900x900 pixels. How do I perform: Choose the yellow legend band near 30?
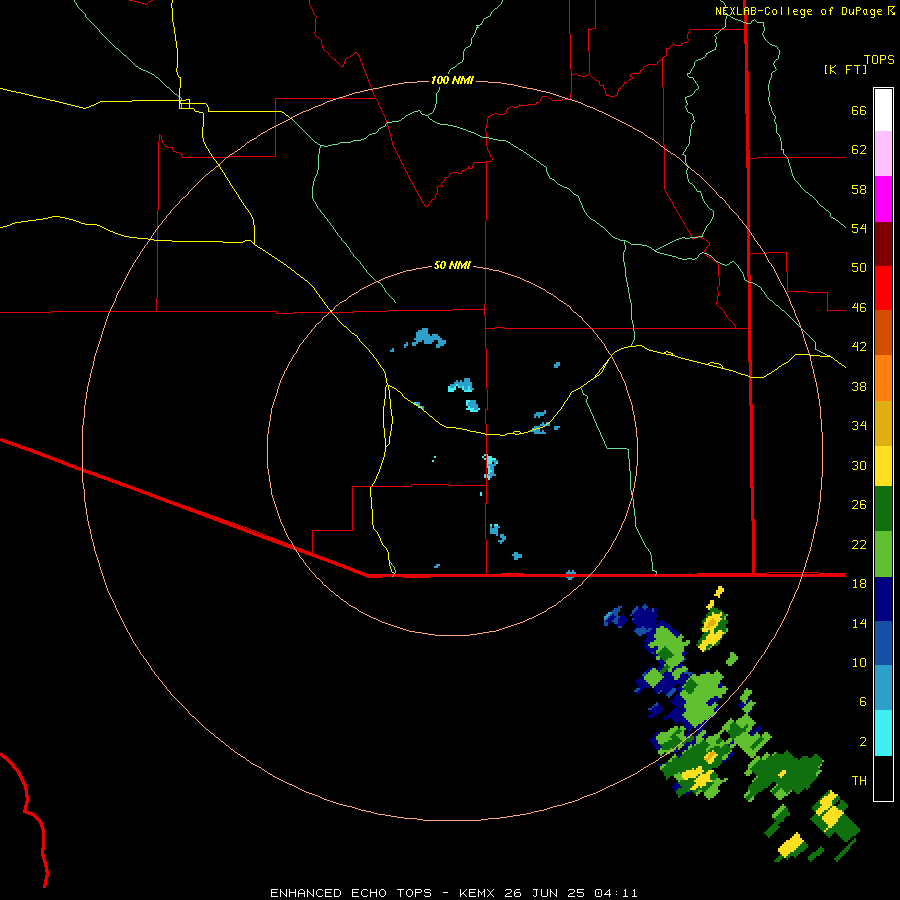883,466
